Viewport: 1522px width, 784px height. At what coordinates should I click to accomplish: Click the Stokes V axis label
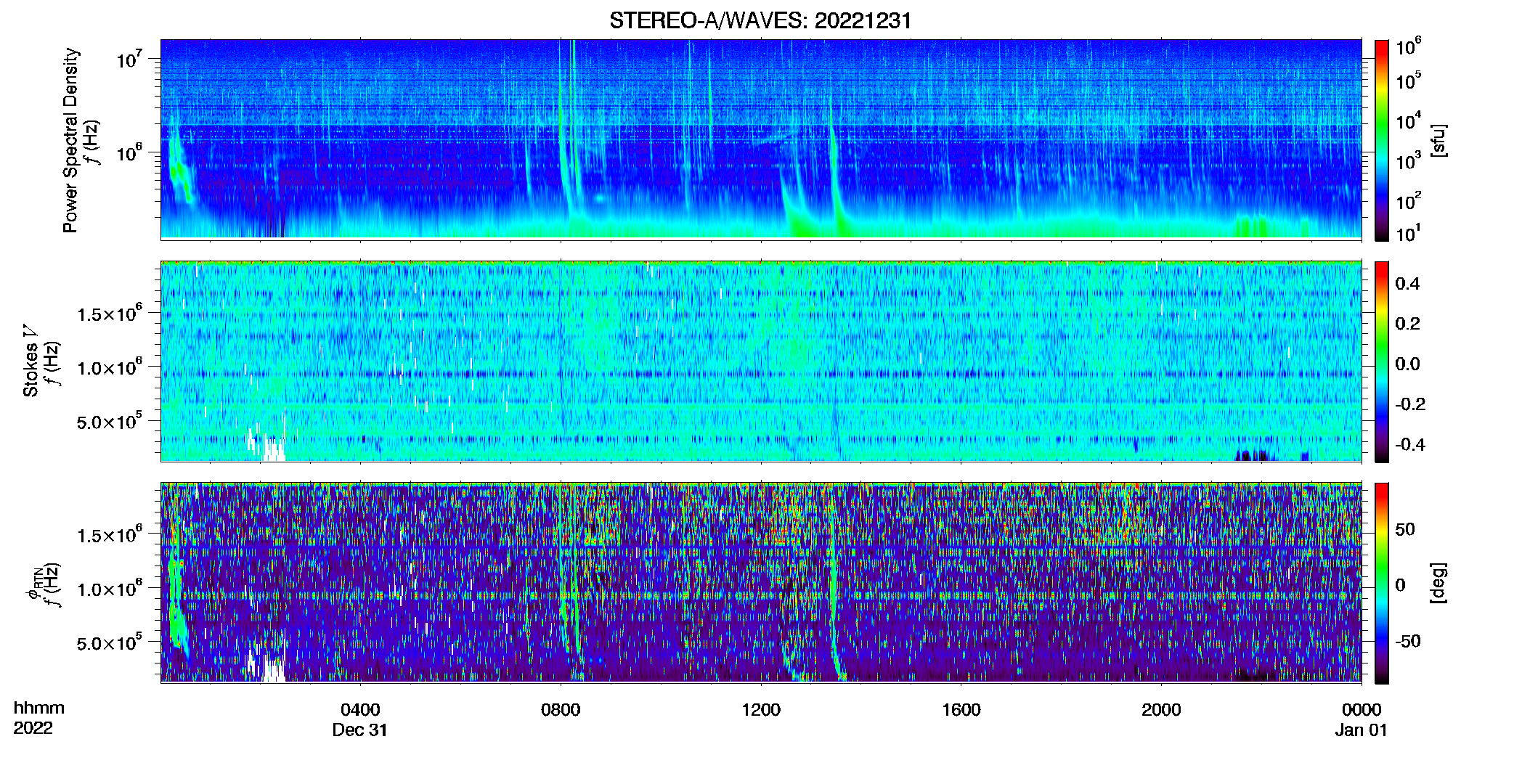pyautogui.click(x=31, y=362)
